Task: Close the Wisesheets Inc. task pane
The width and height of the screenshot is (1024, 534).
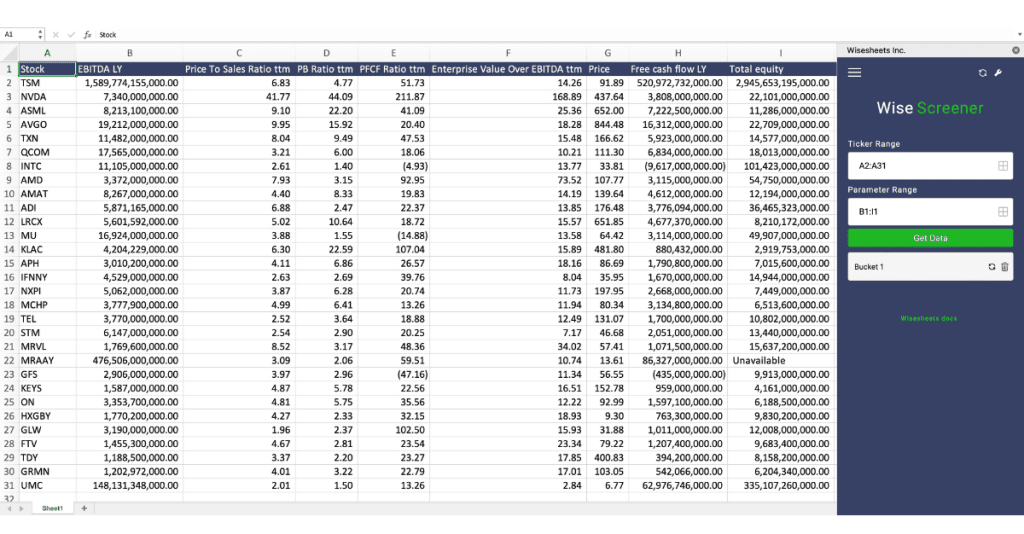Action: (x=1016, y=49)
